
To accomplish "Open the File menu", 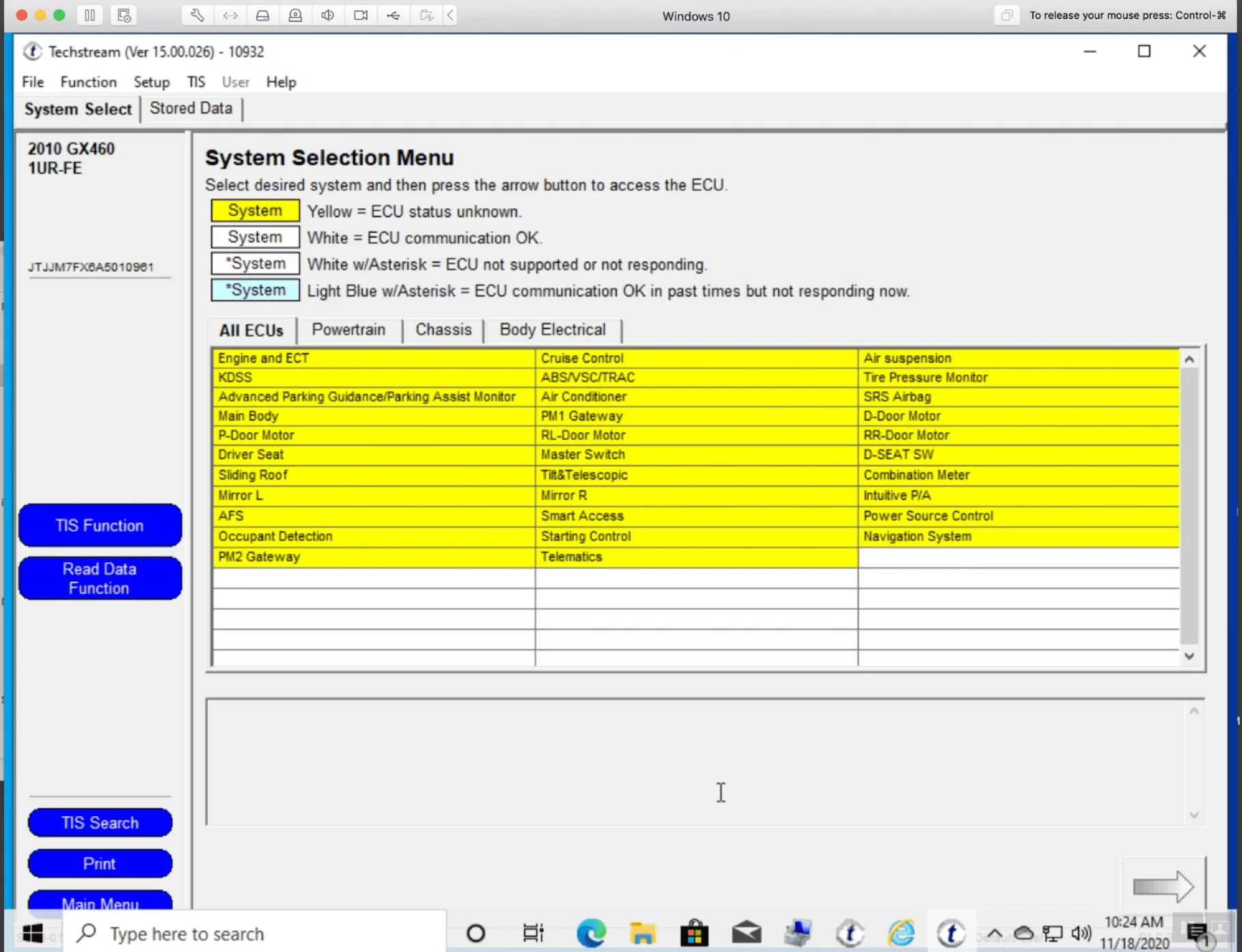I will [x=33, y=82].
